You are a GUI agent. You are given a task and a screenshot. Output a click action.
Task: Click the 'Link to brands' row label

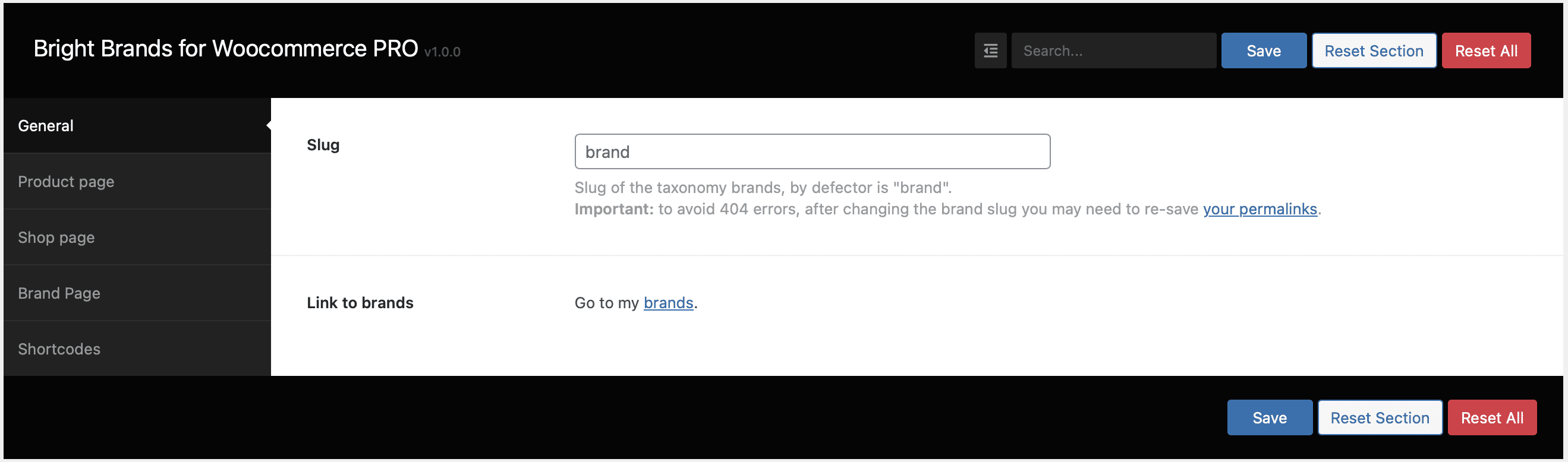coord(360,302)
